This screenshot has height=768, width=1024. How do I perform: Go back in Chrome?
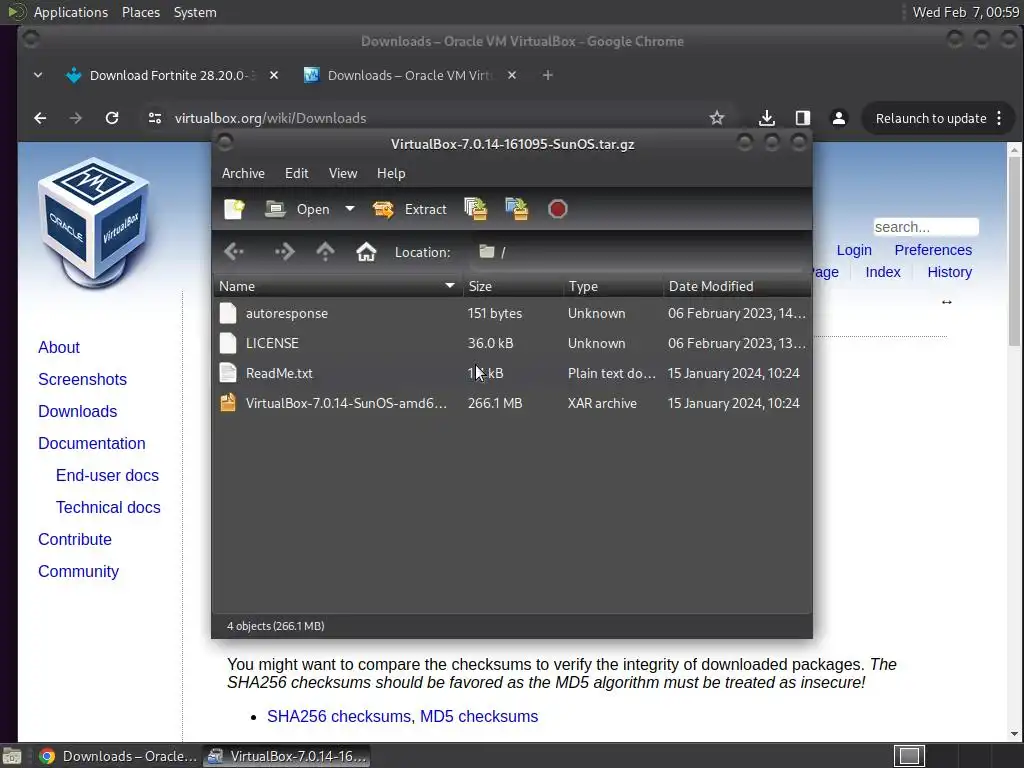pyautogui.click(x=40, y=118)
